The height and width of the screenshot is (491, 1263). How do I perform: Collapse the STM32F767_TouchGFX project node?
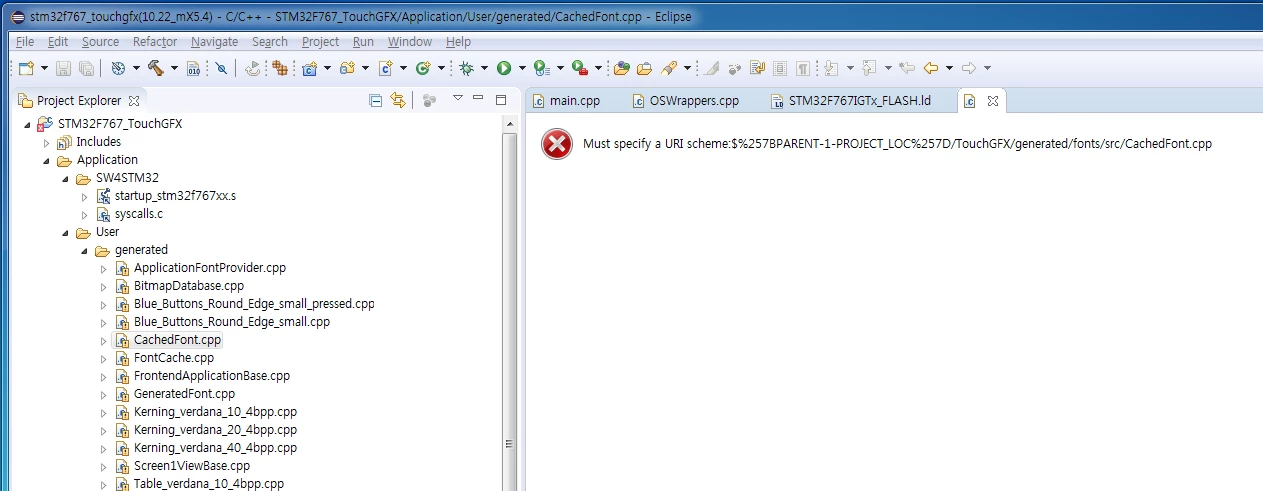pyautogui.click(x=27, y=124)
